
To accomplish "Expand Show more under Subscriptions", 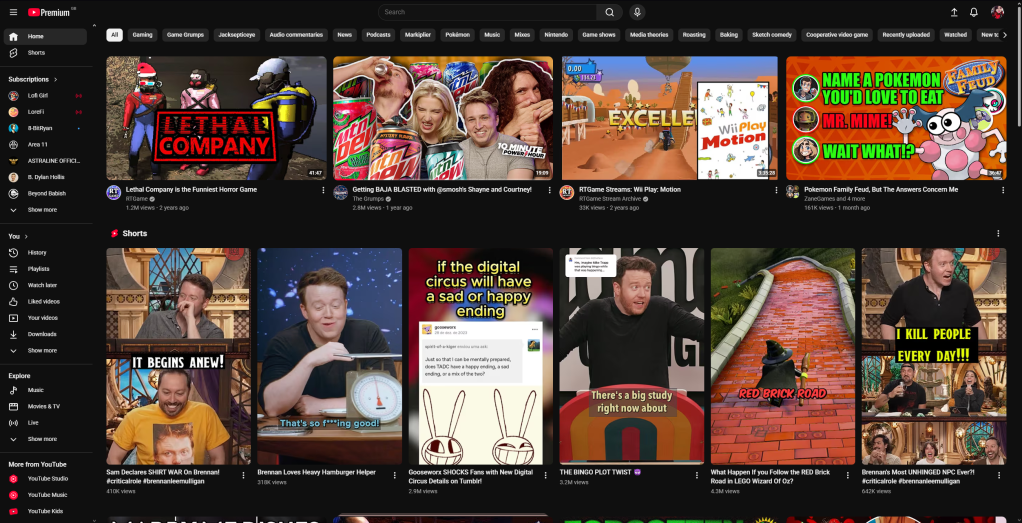I will 42,210.
